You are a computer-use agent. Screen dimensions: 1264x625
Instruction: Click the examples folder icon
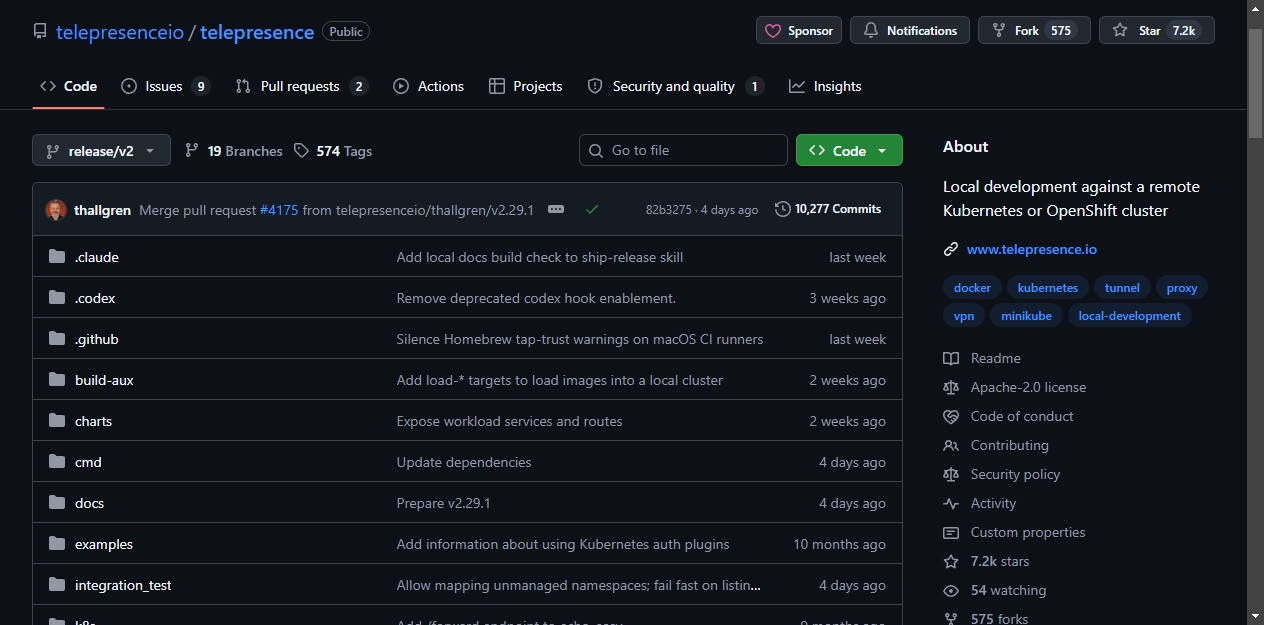tap(57, 544)
